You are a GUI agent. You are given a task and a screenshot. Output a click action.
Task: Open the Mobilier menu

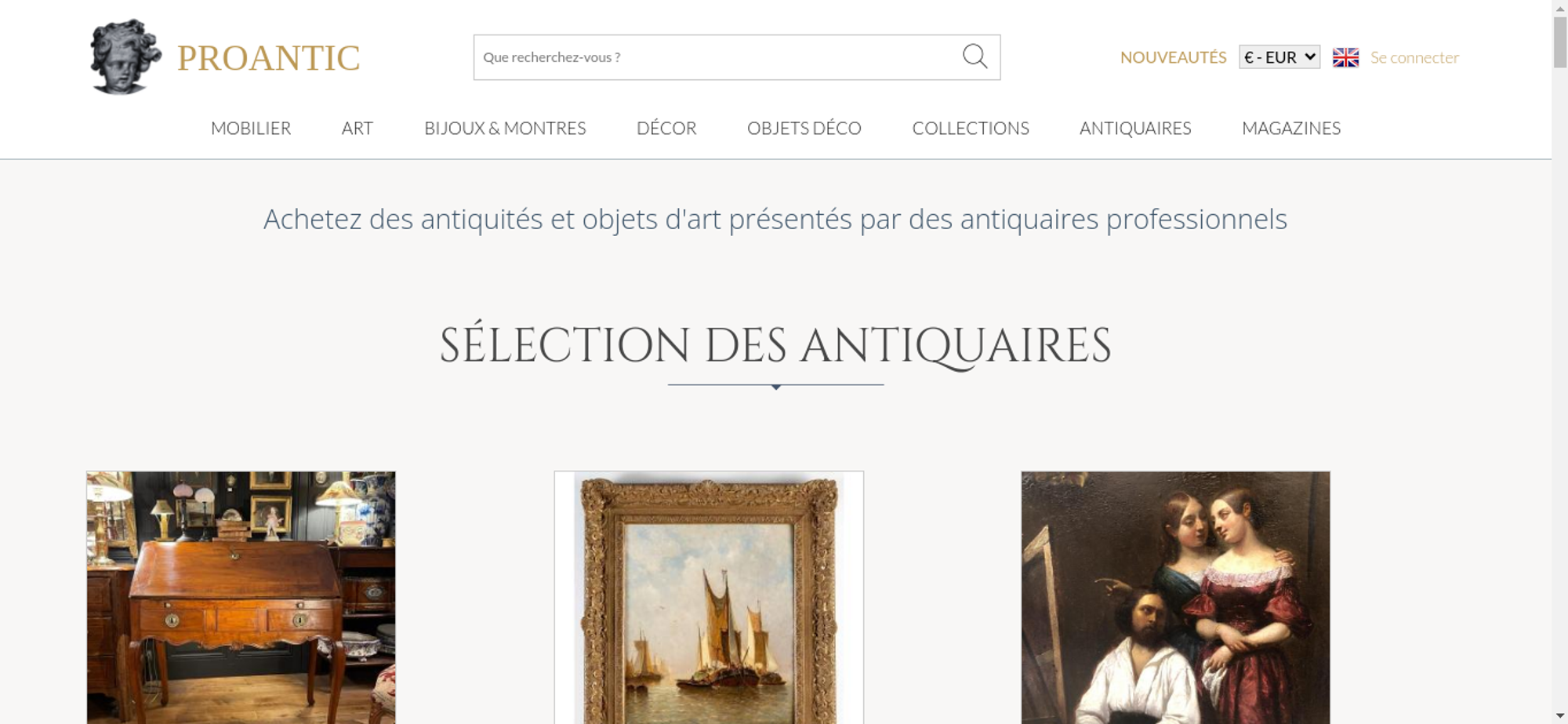(251, 128)
